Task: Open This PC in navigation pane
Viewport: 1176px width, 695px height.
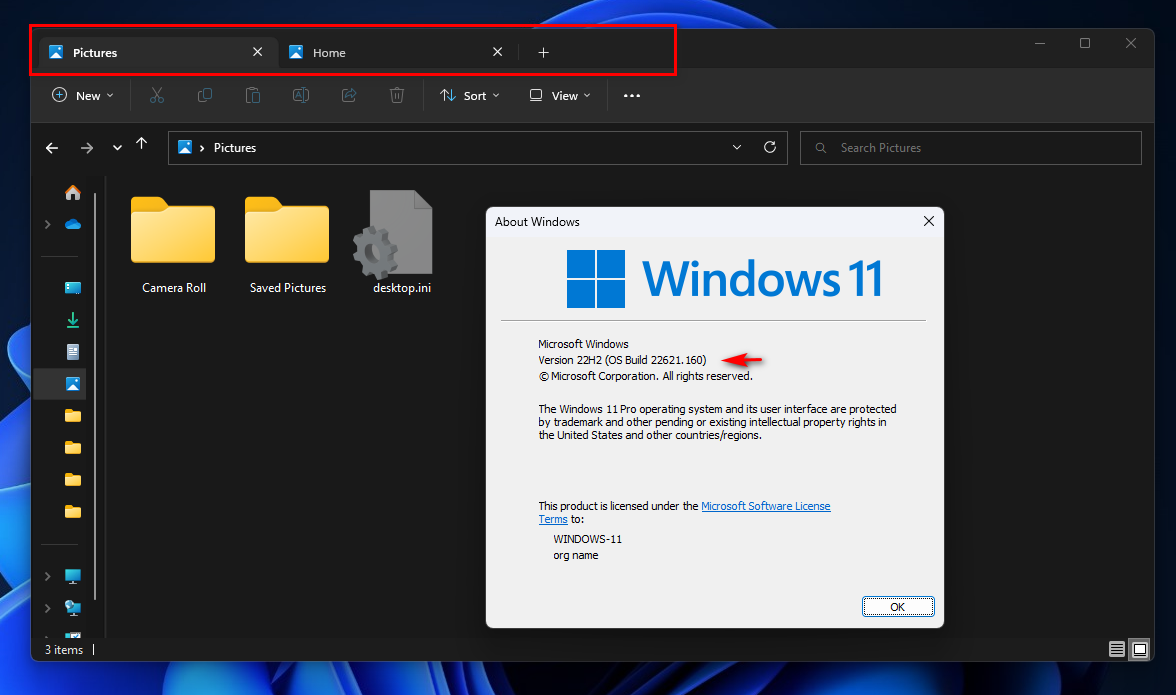Action: point(73,576)
